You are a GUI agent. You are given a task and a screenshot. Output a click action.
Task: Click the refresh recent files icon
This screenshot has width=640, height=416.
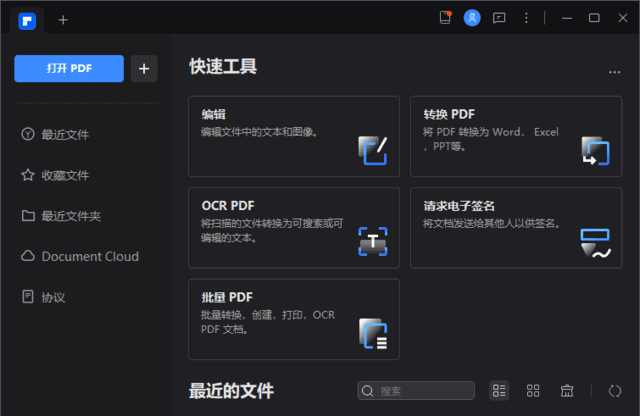click(x=615, y=391)
